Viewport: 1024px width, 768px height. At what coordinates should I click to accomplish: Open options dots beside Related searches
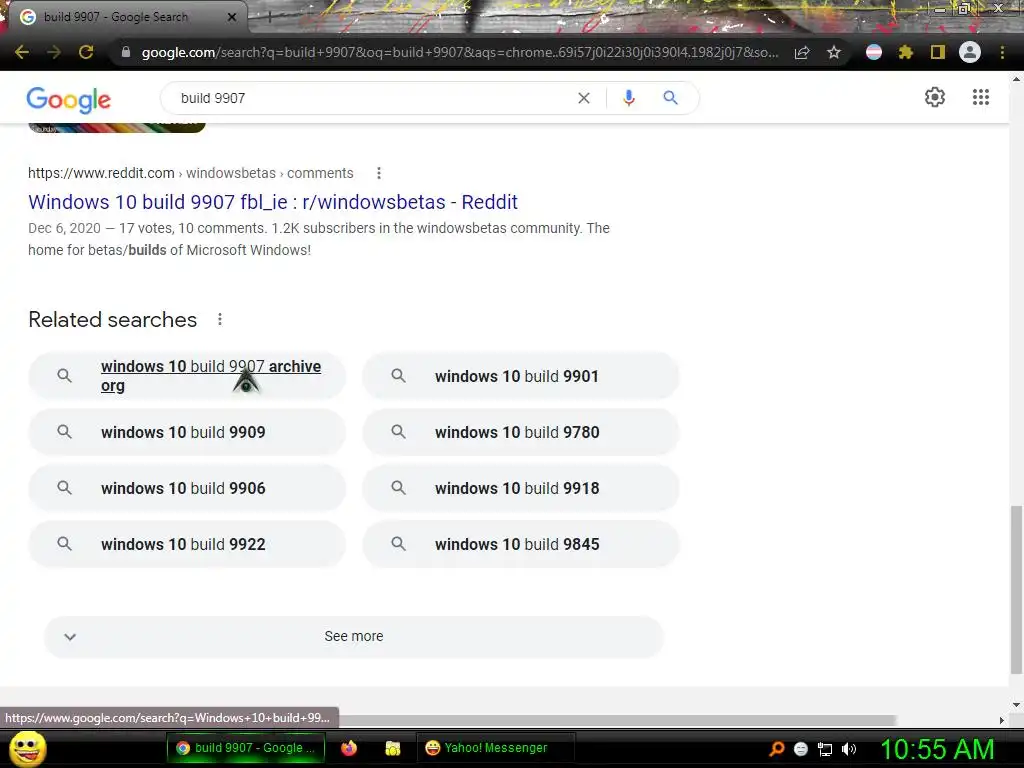point(220,319)
